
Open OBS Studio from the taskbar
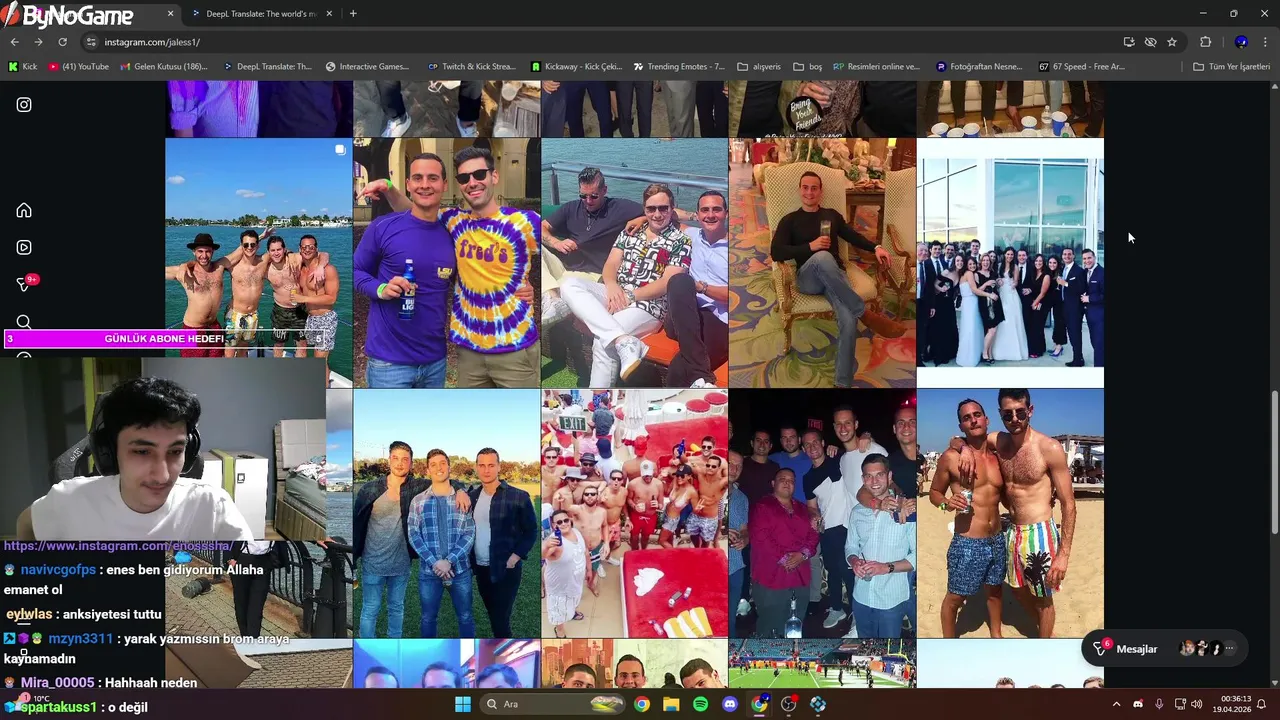(x=789, y=704)
